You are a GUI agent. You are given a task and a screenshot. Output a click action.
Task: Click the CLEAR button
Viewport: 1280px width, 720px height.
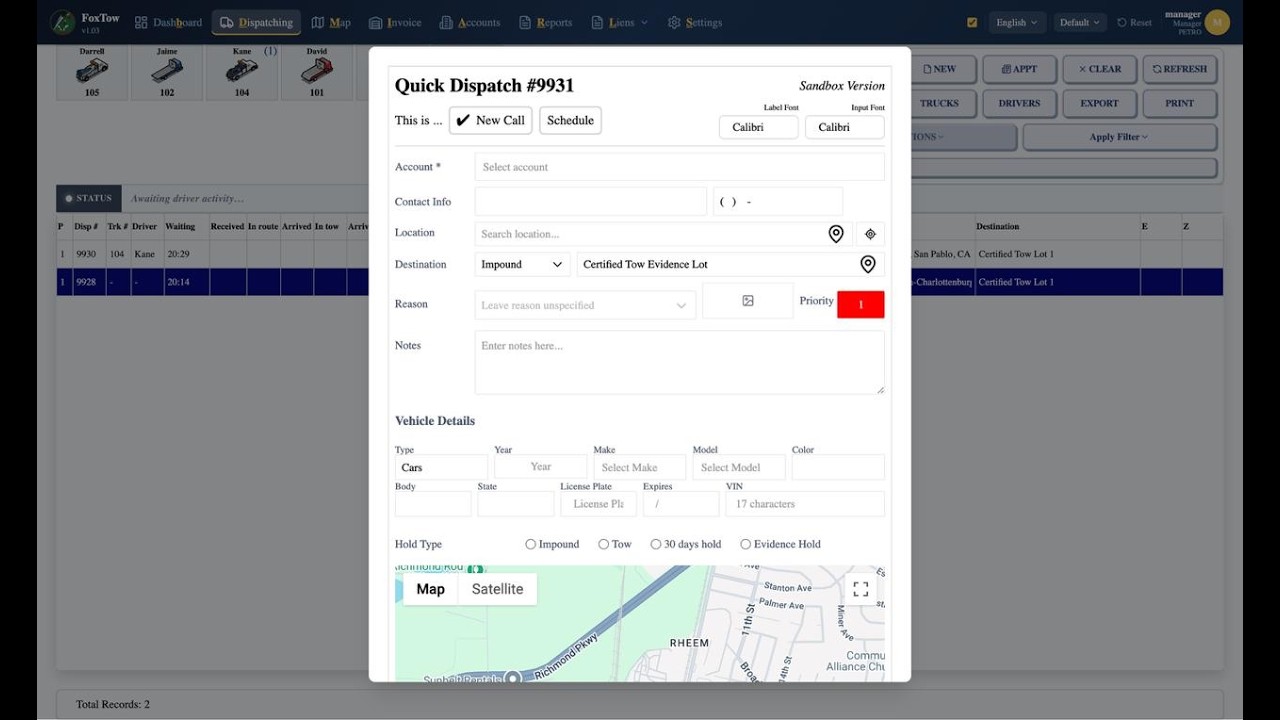pos(1099,69)
